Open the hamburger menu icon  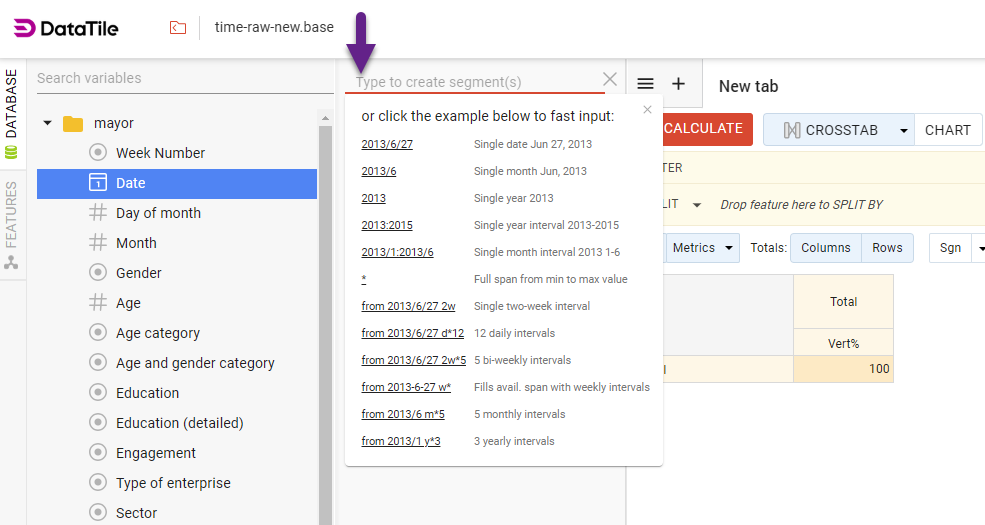pos(646,85)
